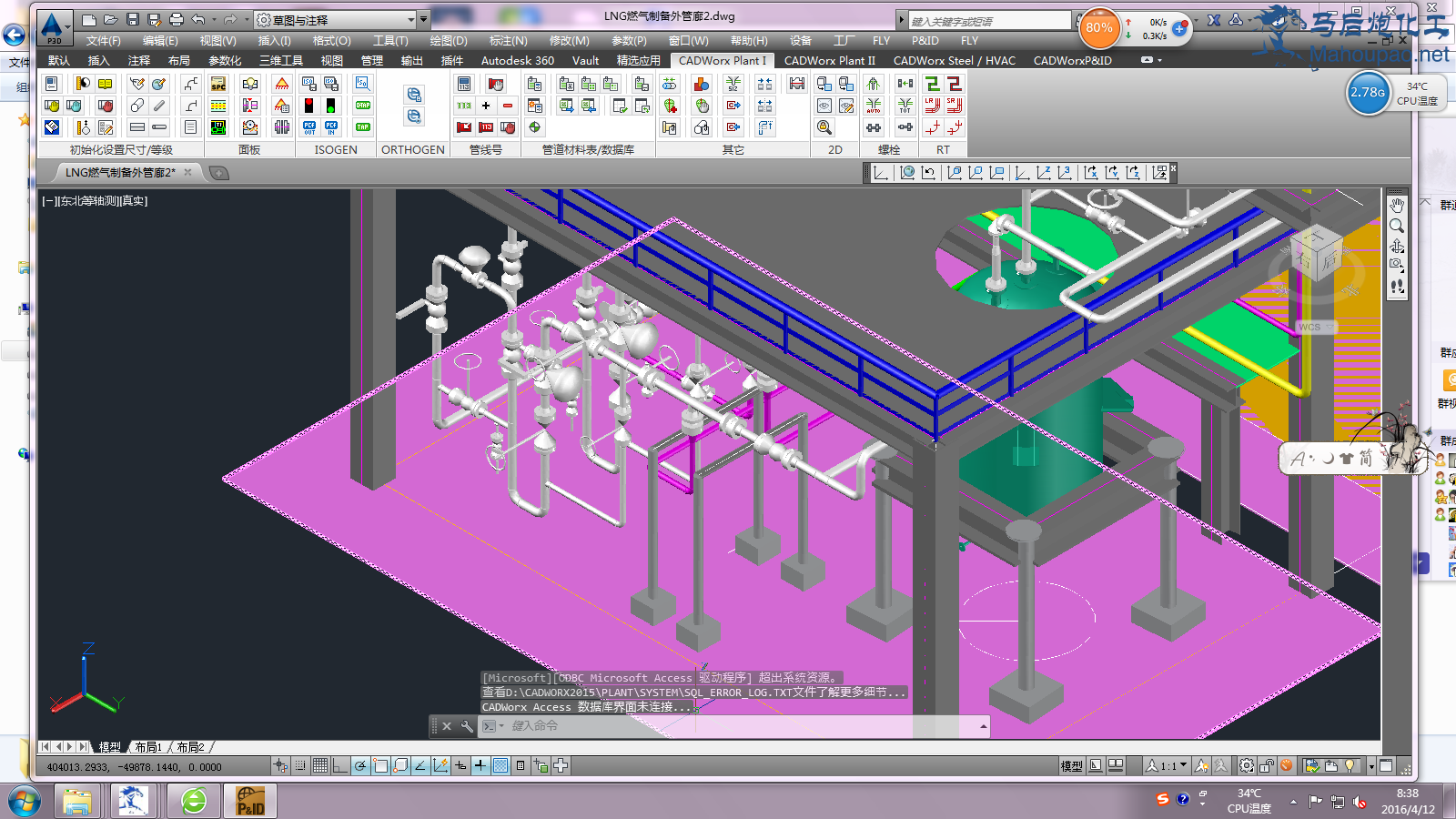
Task: Click the bottom ORTHOGEN icon
Action: (414, 116)
